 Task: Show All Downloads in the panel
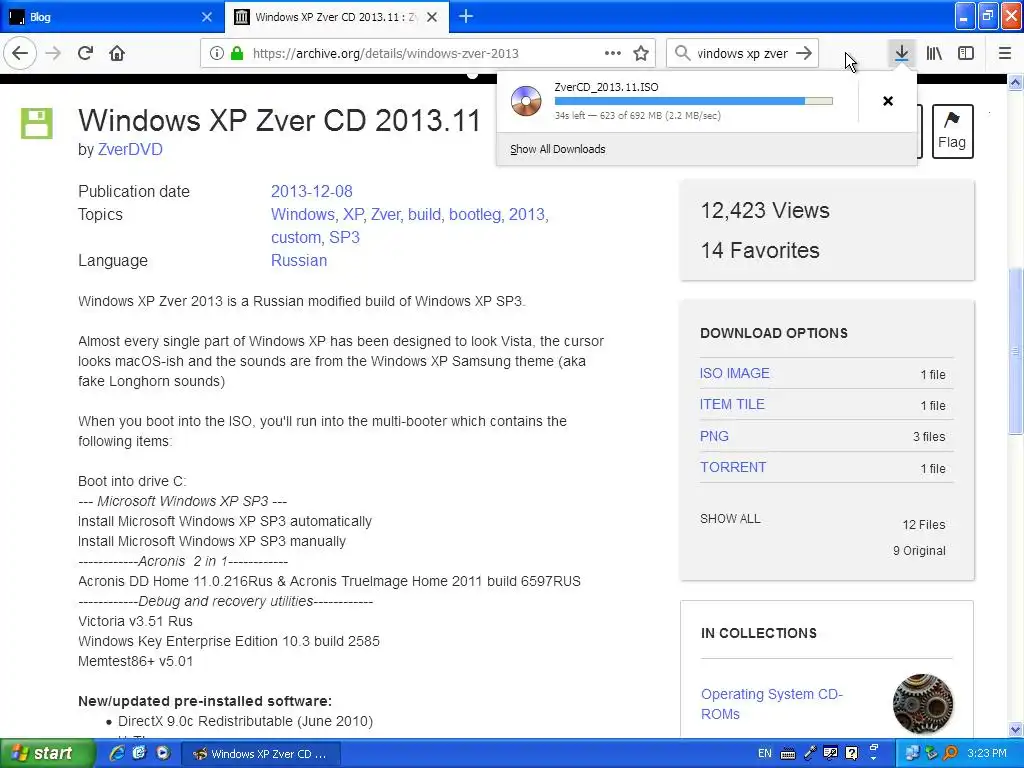(x=558, y=149)
